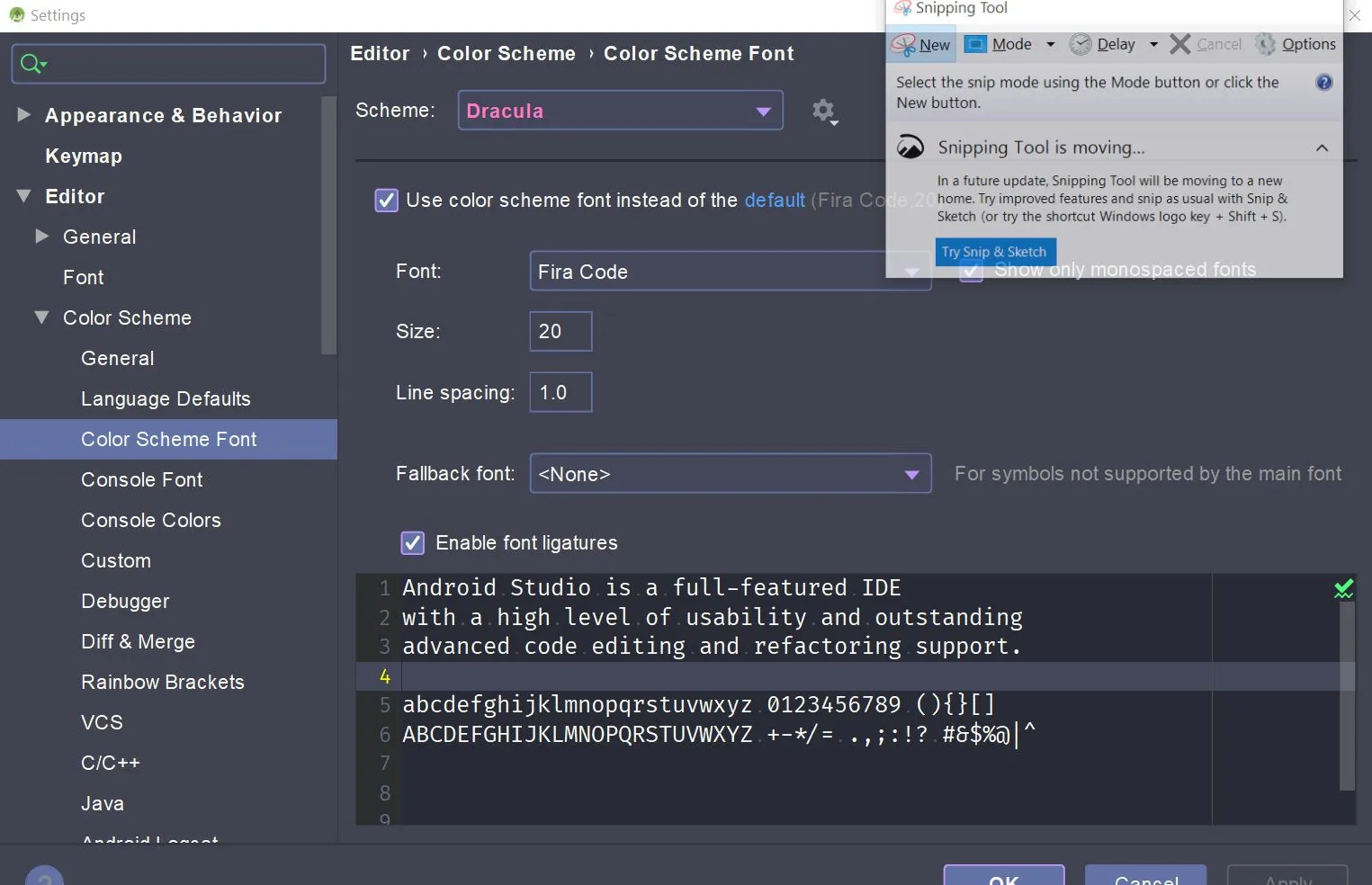The image size is (1372, 885).
Task: Select Keymap in settings tree
Action: pyautogui.click(x=84, y=156)
